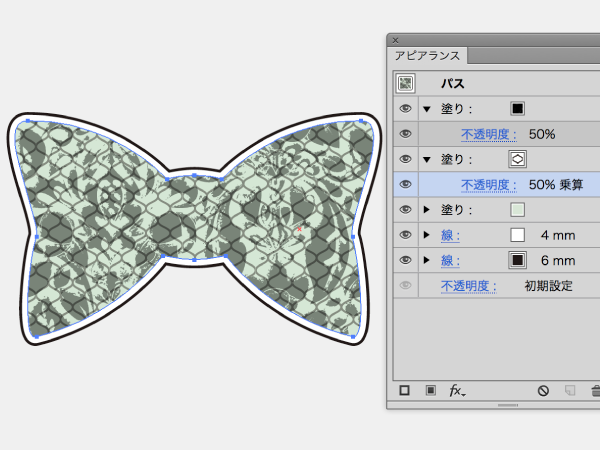This screenshot has width=600, height=450.
Task: Hide the top black fill layer
Action: pyautogui.click(x=405, y=108)
